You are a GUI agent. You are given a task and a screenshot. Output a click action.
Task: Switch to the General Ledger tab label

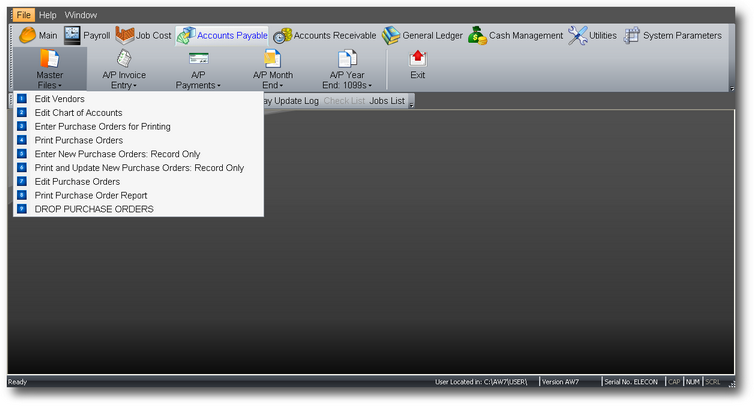(x=432, y=36)
